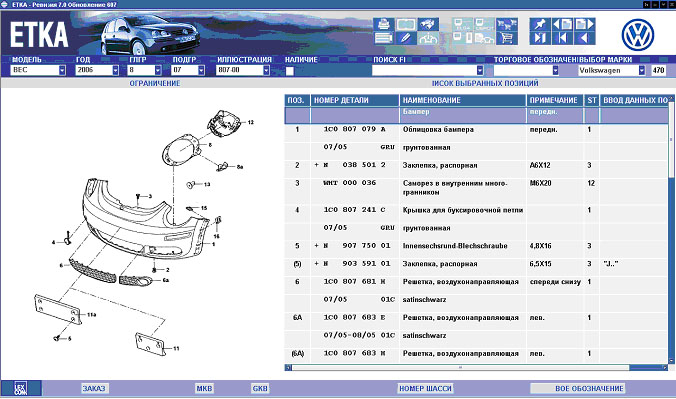Click the printer icon in toolbar
Image resolution: width=676 pixels, height=399 pixels.
tap(384, 24)
